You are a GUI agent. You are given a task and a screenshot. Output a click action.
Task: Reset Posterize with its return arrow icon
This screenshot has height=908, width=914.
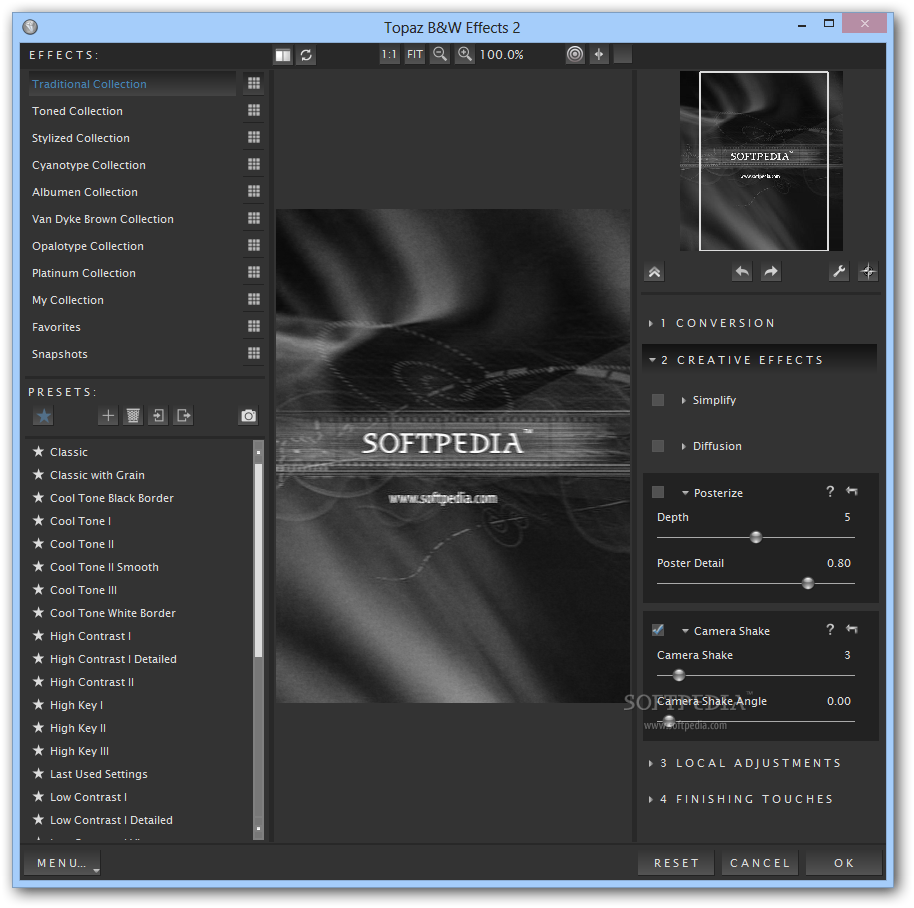coord(852,491)
